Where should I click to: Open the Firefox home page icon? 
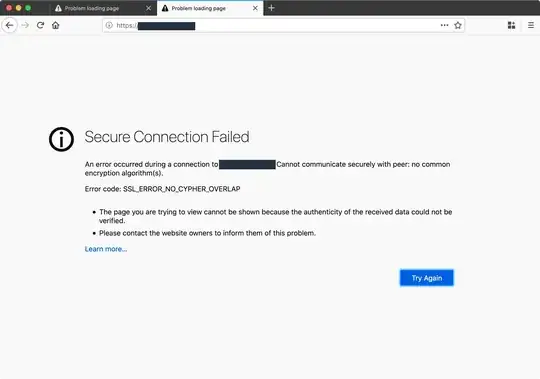(x=55, y=25)
